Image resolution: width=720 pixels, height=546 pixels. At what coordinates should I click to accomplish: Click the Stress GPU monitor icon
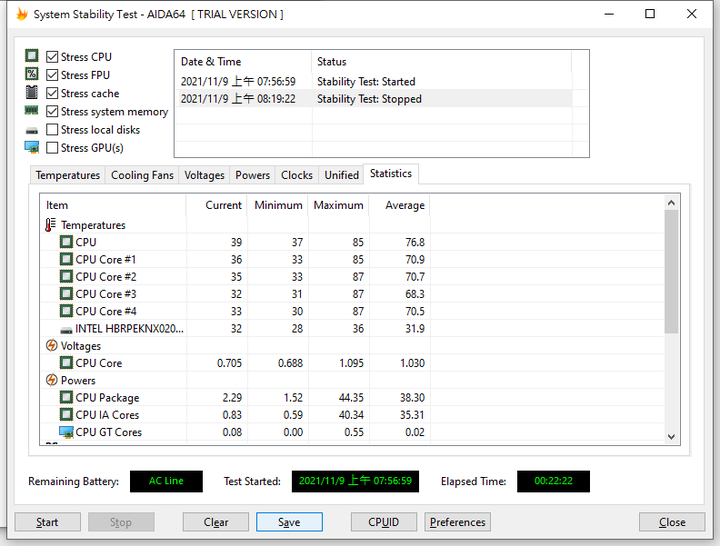point(32,147)
